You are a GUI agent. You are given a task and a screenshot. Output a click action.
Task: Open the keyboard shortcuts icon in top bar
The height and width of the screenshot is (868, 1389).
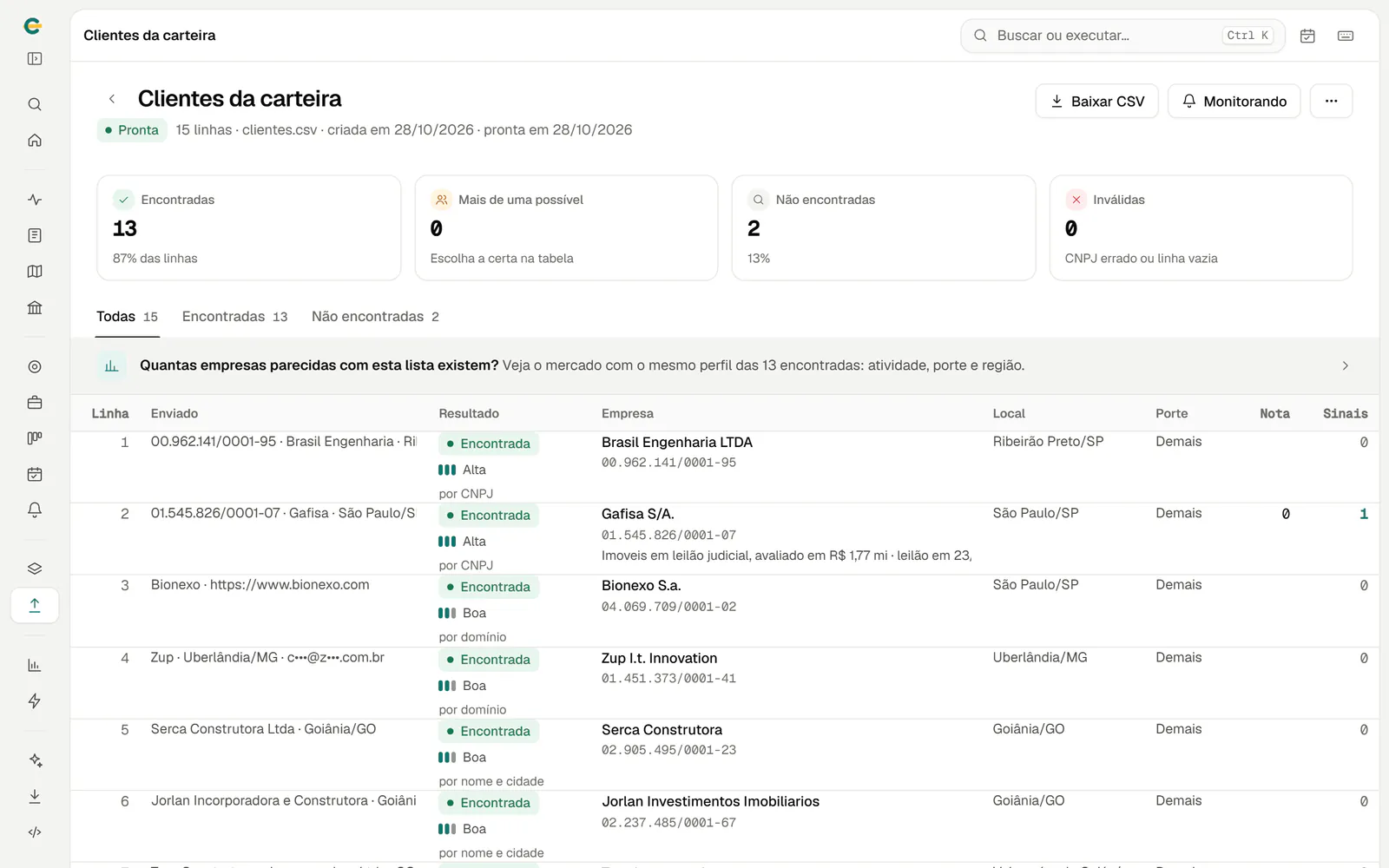1346,36
